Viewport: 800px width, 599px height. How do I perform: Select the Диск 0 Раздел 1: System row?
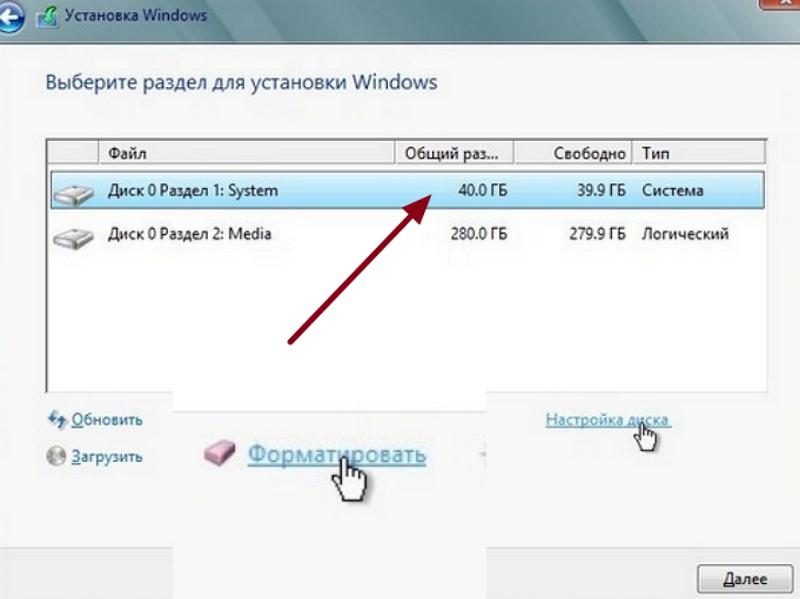408,190
